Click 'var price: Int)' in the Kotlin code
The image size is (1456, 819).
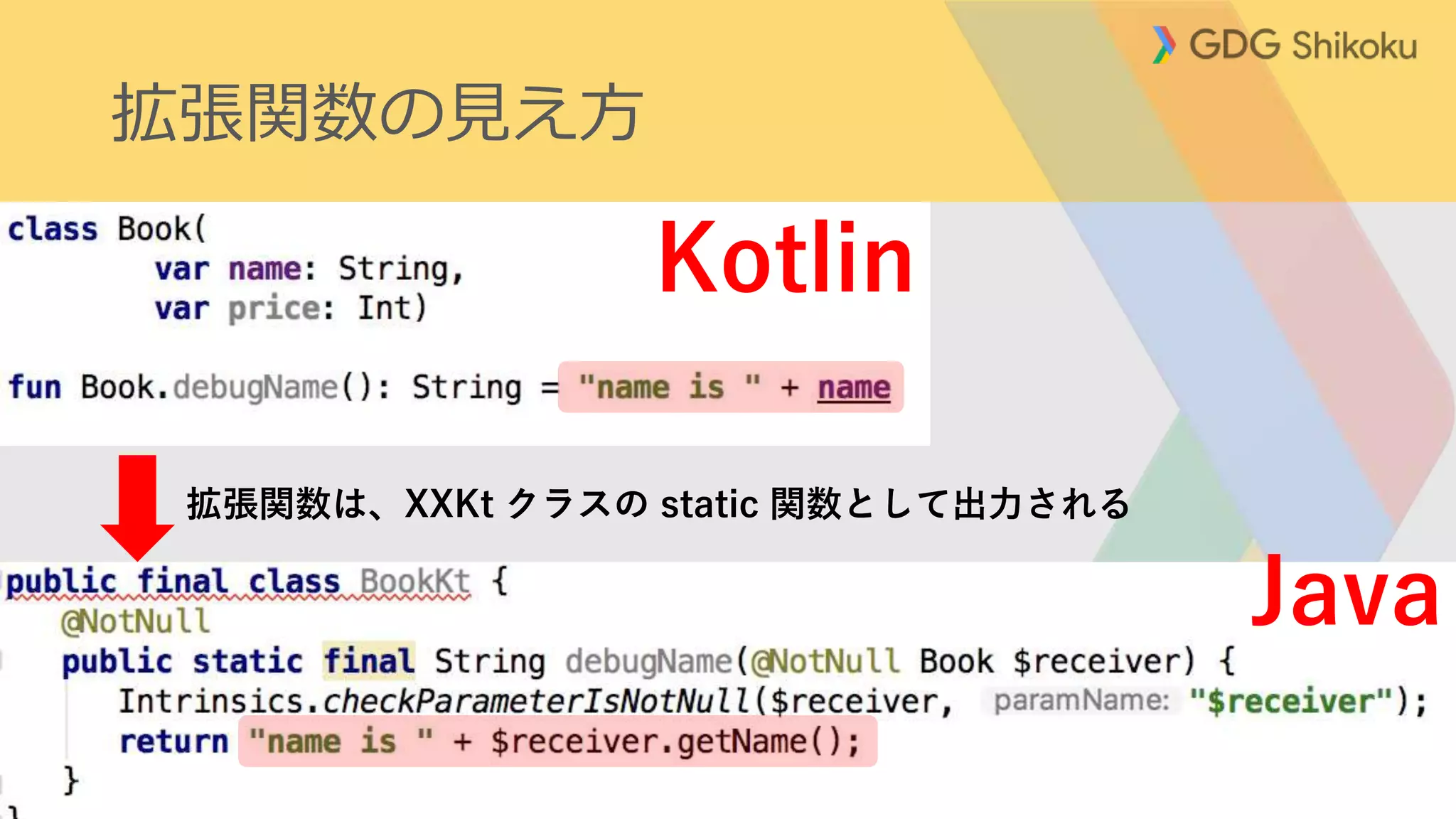(x=291, y=309)
